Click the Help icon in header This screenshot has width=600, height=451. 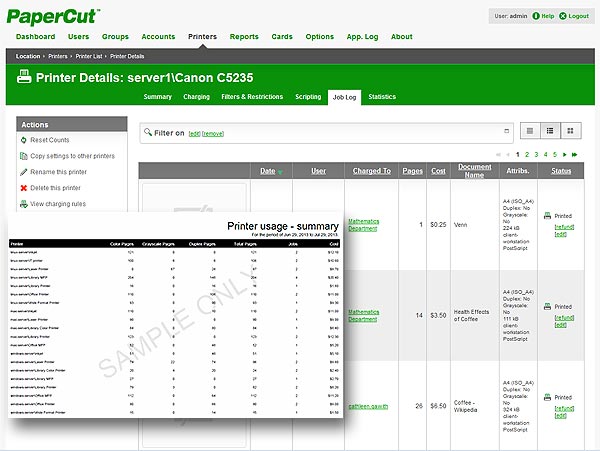click(x=536, y=16)
